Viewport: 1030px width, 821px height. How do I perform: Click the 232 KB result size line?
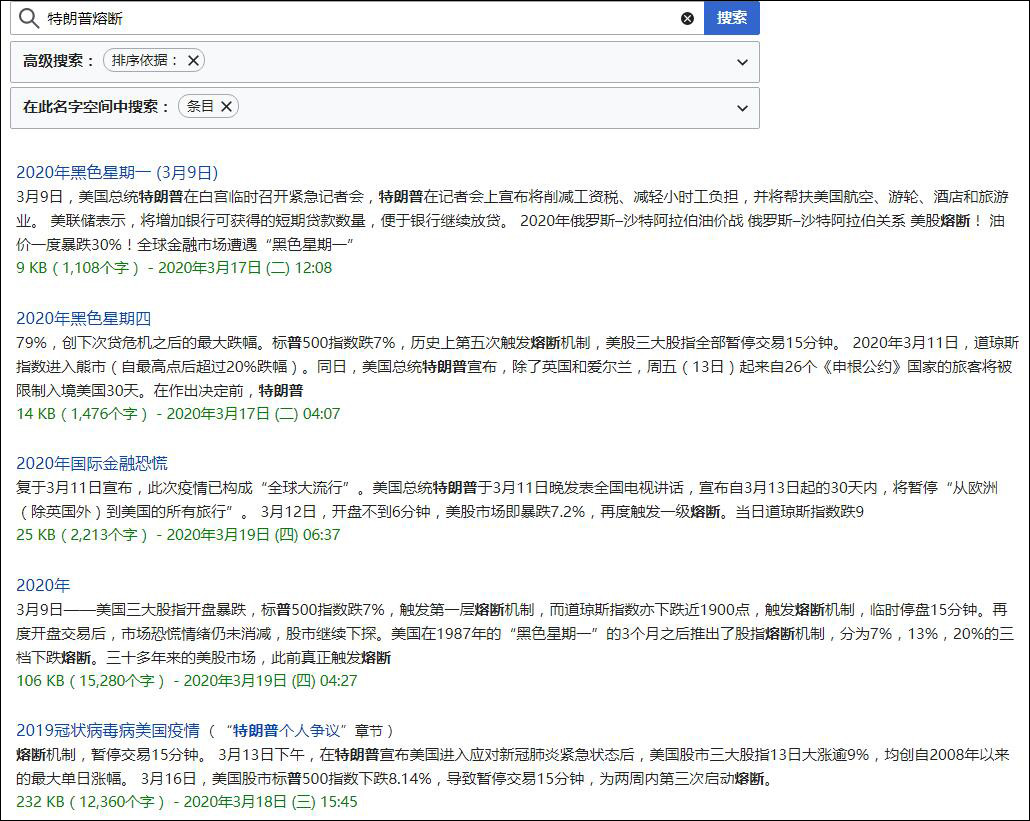pyautogui.click(x=186, y=801)
